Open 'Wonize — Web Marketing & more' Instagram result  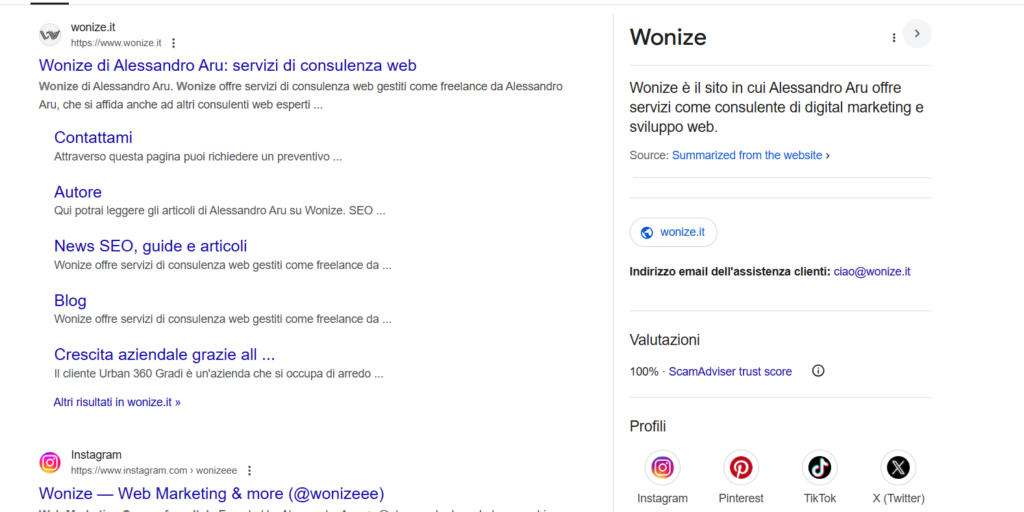click(212, 493)
